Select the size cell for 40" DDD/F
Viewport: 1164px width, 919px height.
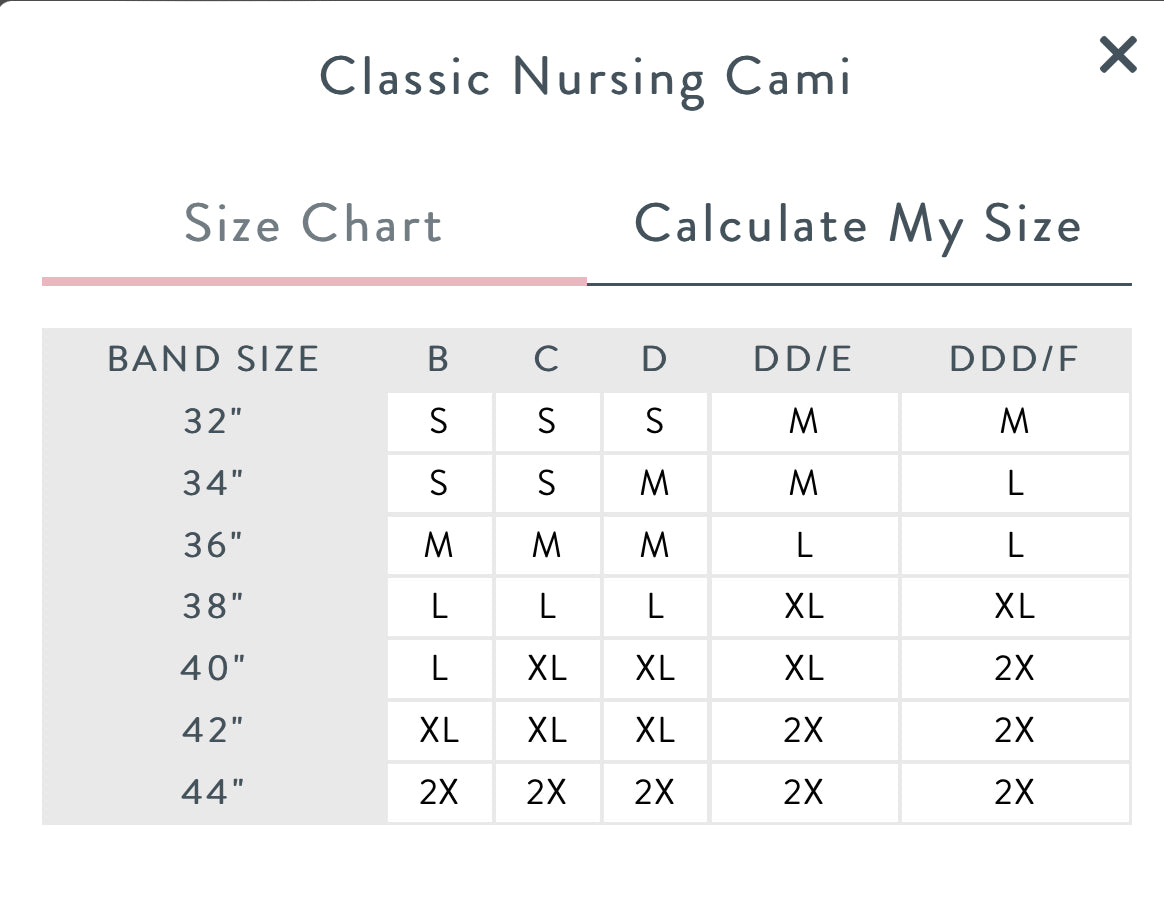point(1015,669)
